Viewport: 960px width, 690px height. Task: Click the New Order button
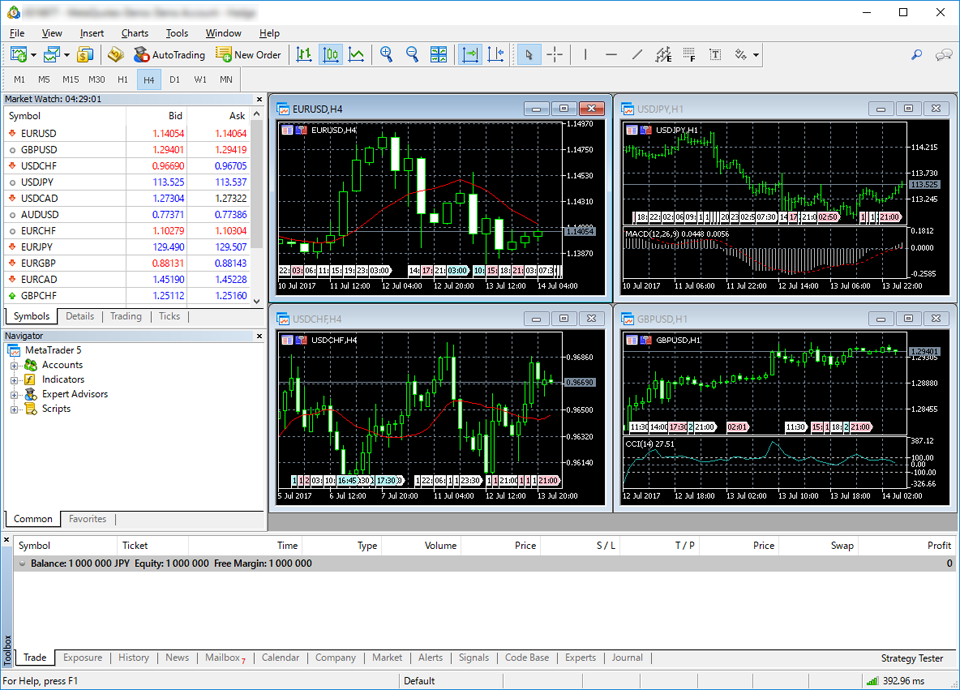(248, 54)
